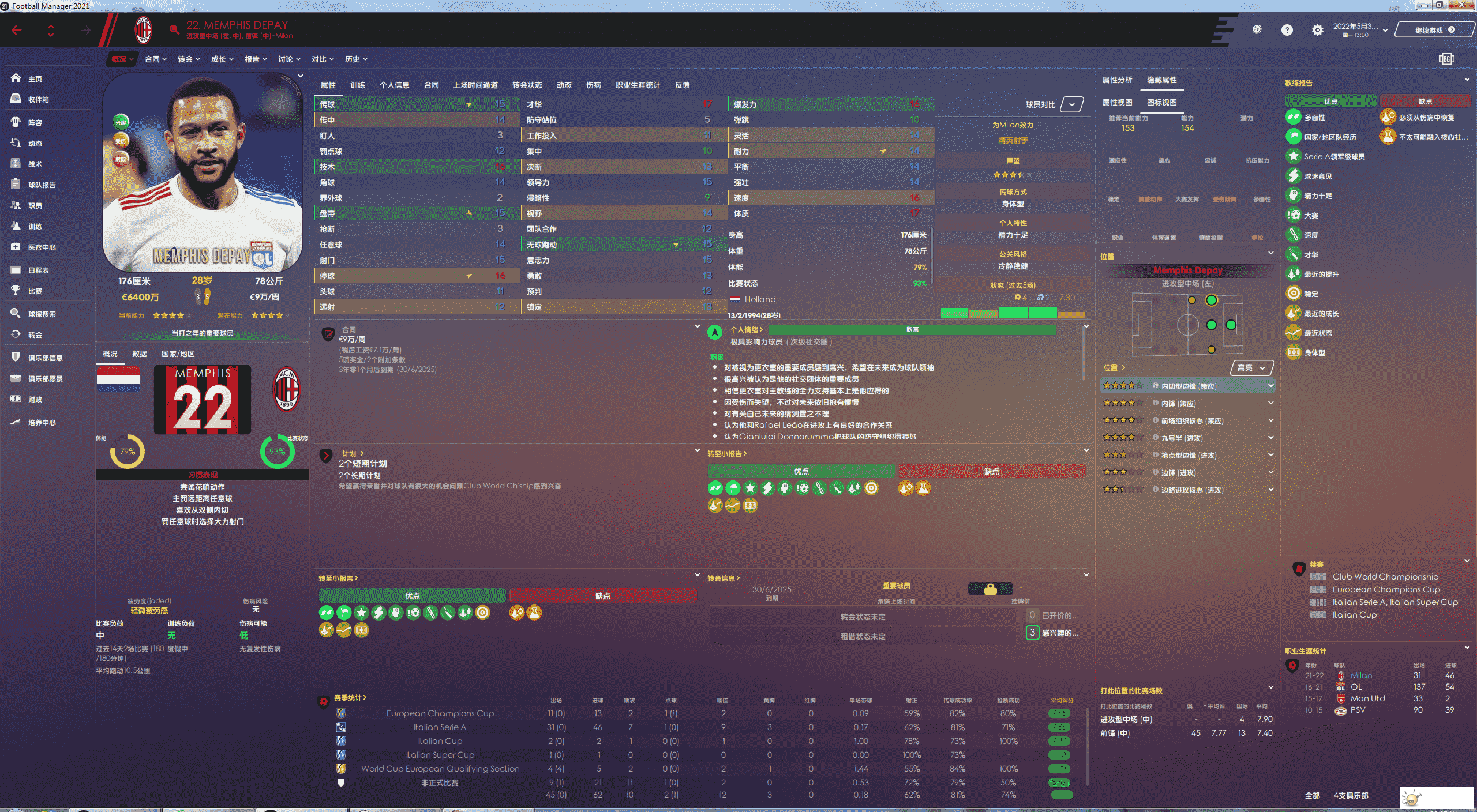Click the lock icon in transfer info
This screenshot has height=812, width=1477.
coord(990,589)
